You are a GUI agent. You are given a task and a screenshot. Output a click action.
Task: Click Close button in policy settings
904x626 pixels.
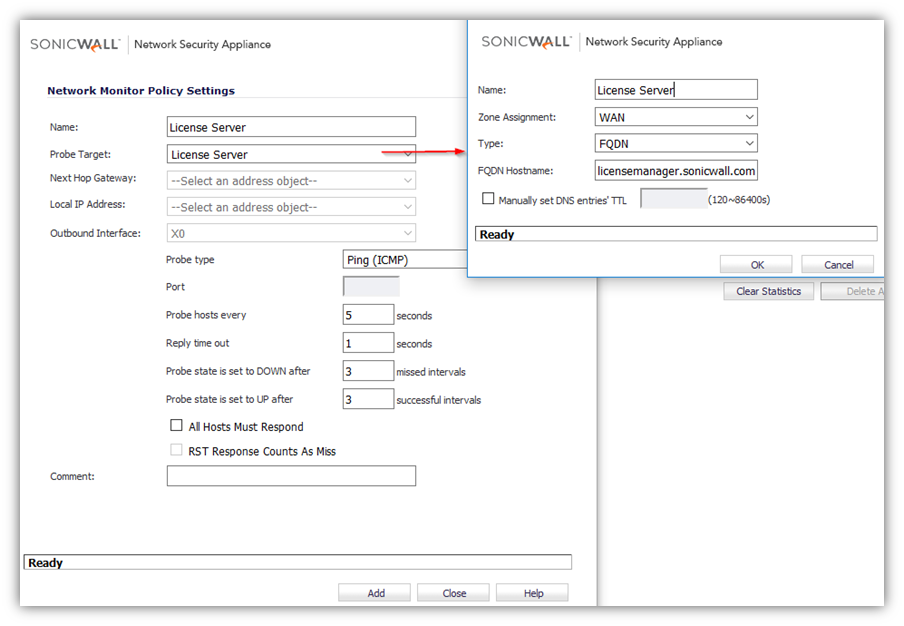(x=454, y=593)
